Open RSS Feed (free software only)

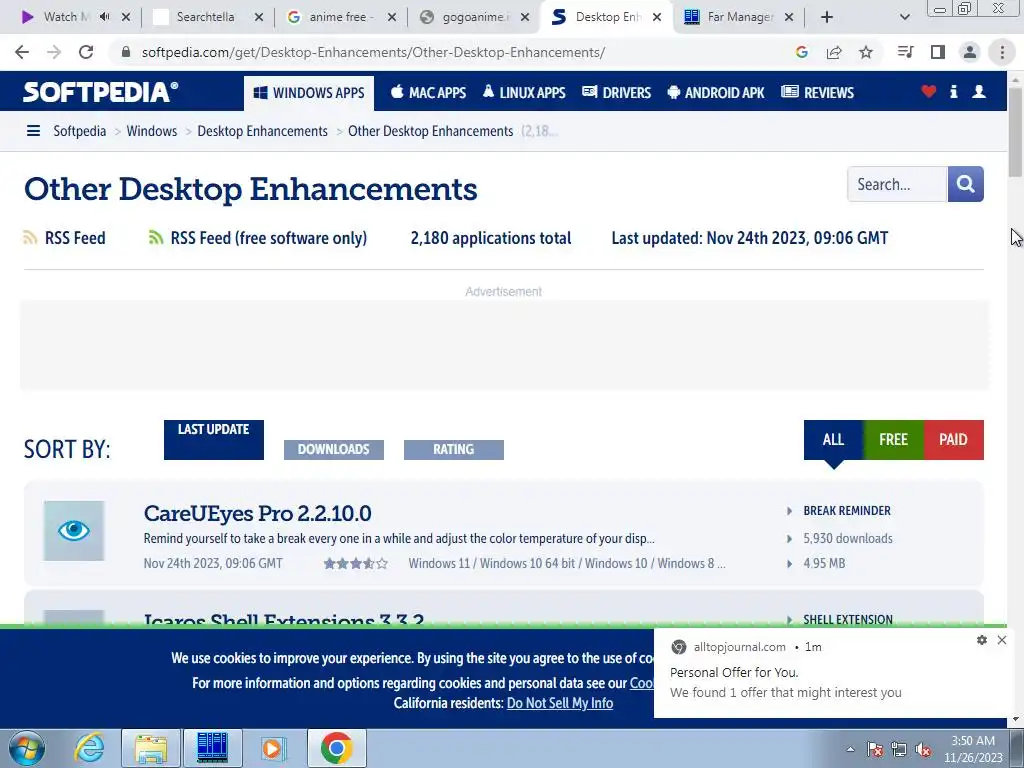258,238
